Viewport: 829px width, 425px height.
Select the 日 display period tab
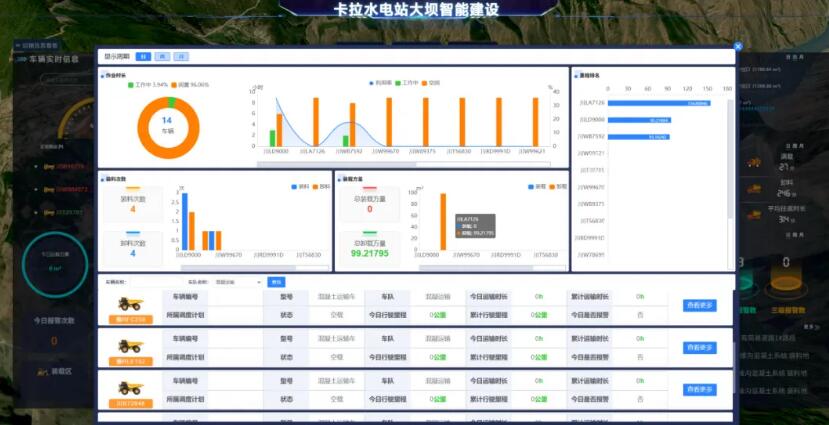pyautogui.click(x=143, y=57)
